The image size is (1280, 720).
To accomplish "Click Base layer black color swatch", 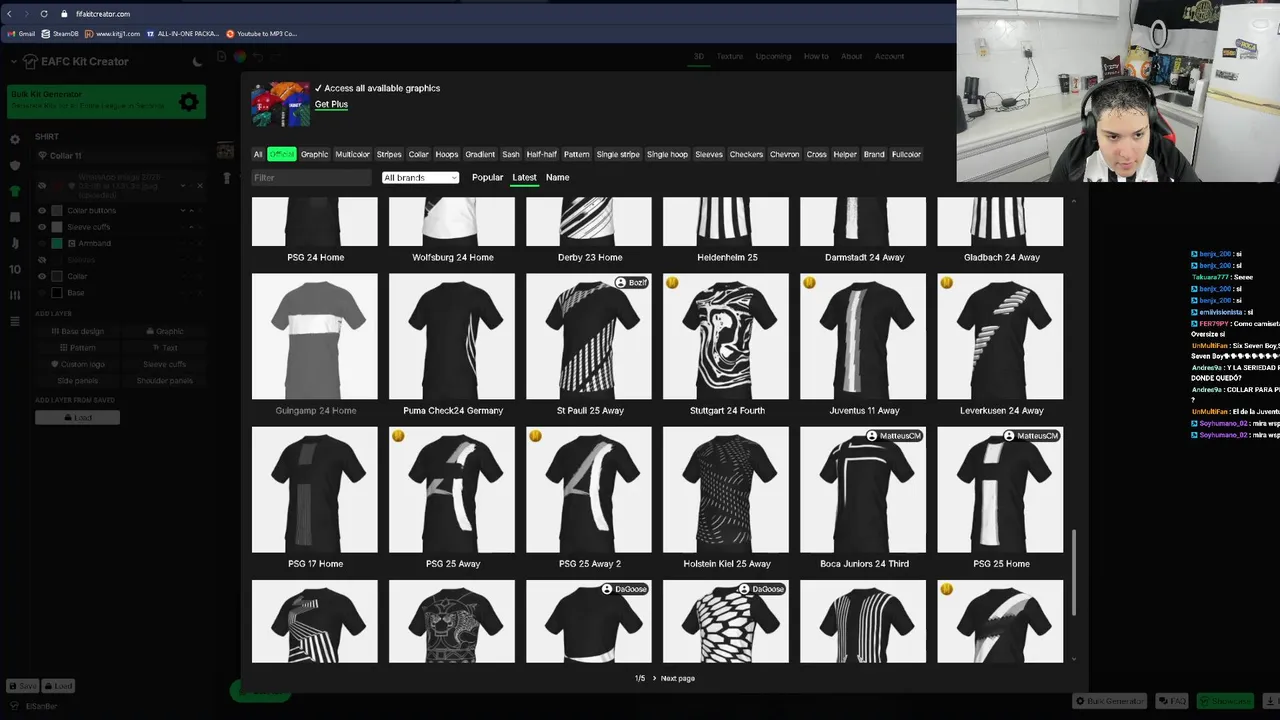I will (x=57, y=293).
